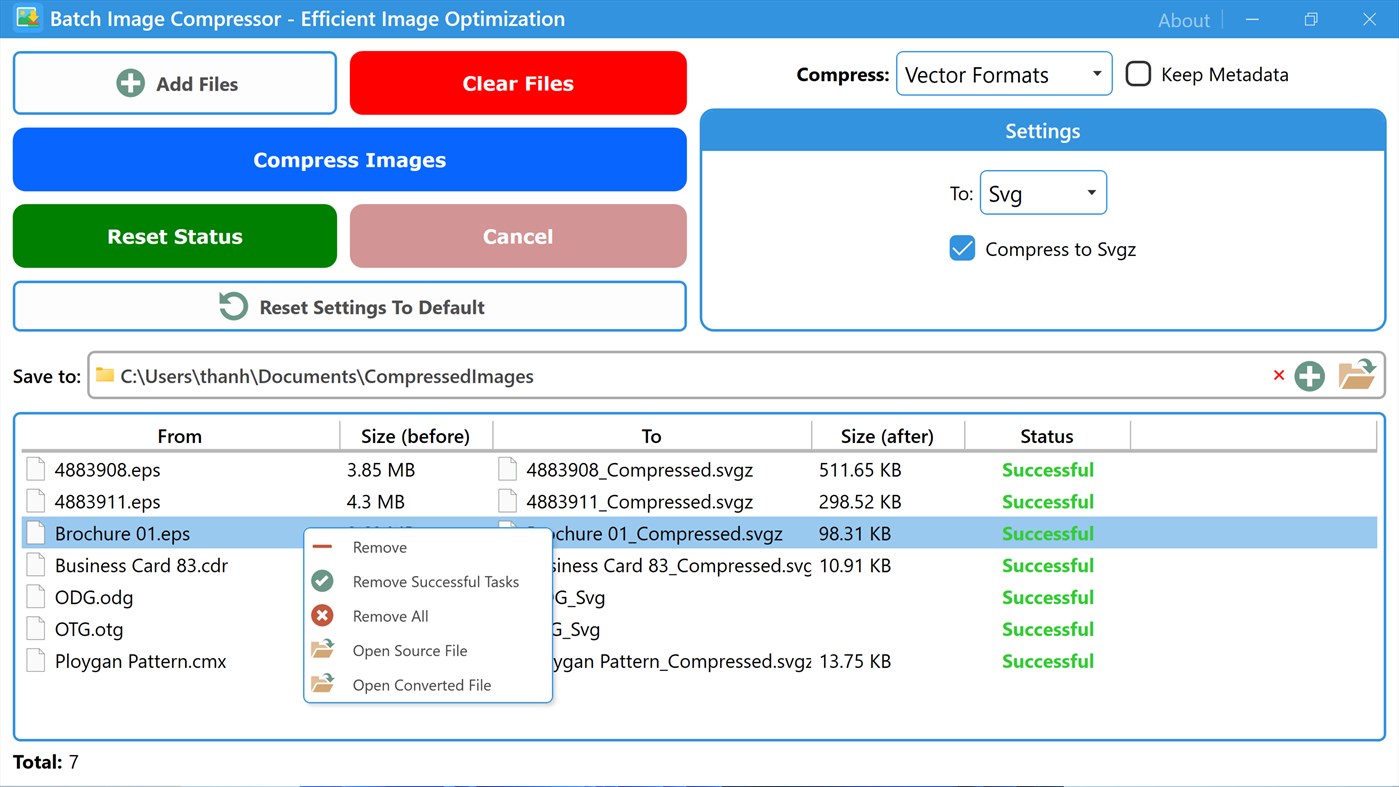Click the red Clear Files button
1399x787 pixels.
[x=518, y=83]
